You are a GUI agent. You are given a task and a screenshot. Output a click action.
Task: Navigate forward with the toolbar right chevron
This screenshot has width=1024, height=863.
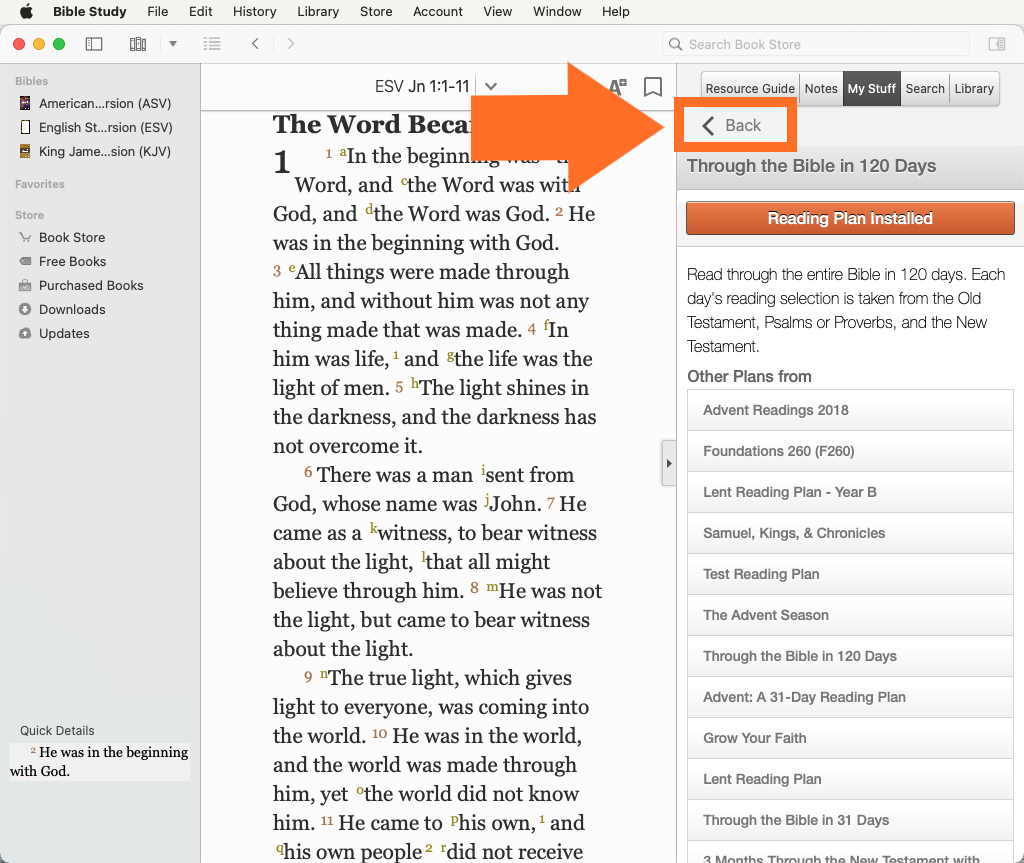pyautogui.click(x=291, y=44)
